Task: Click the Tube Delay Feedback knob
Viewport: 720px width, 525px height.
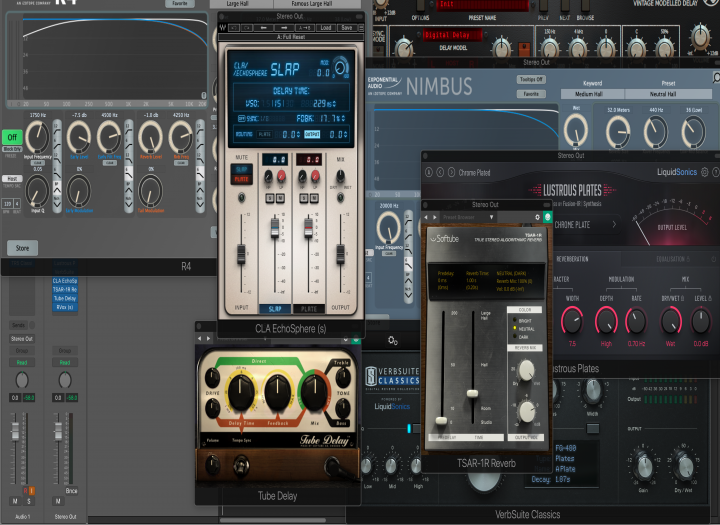Action: pyautogui.click(x=277, y=391)
